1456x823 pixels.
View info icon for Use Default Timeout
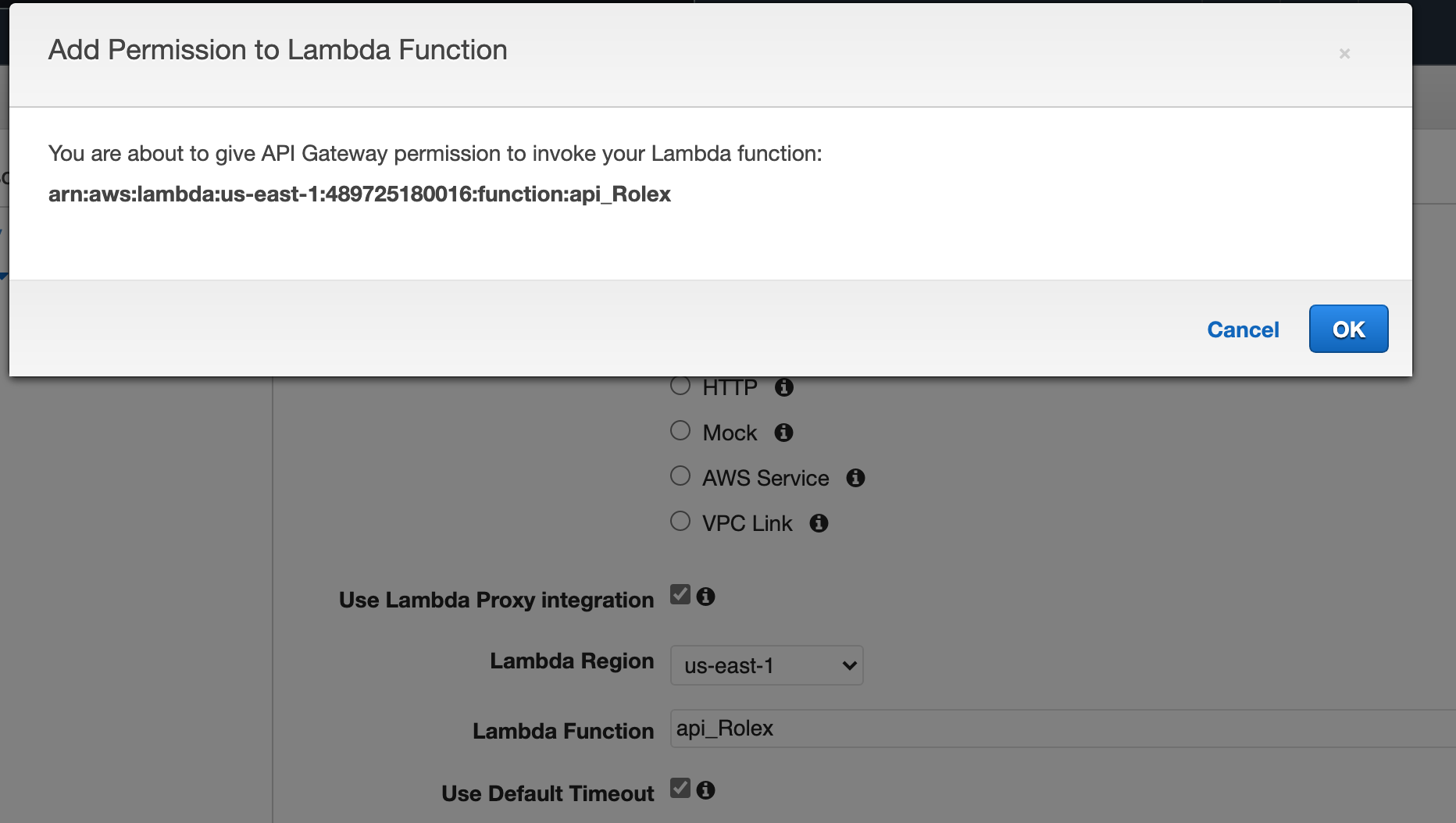click(706, 790)
